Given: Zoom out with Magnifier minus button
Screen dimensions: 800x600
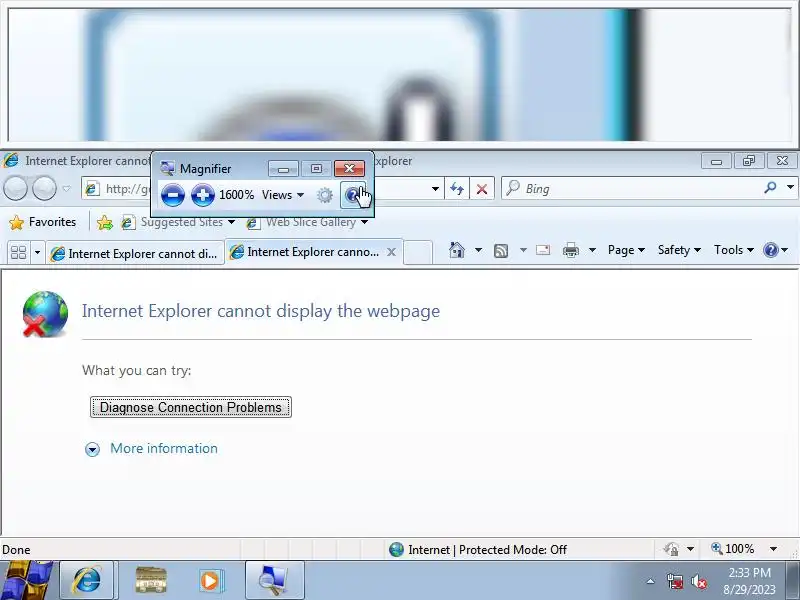Looking at the screenshot, I should point(172,195).
